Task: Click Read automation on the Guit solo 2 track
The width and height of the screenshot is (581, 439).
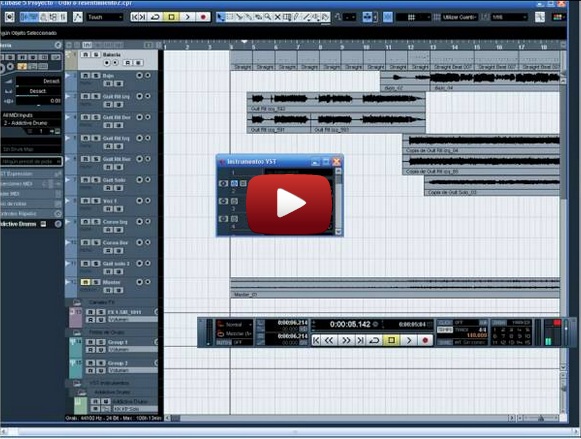Action: pyautogui.click(x=108, y=272)
